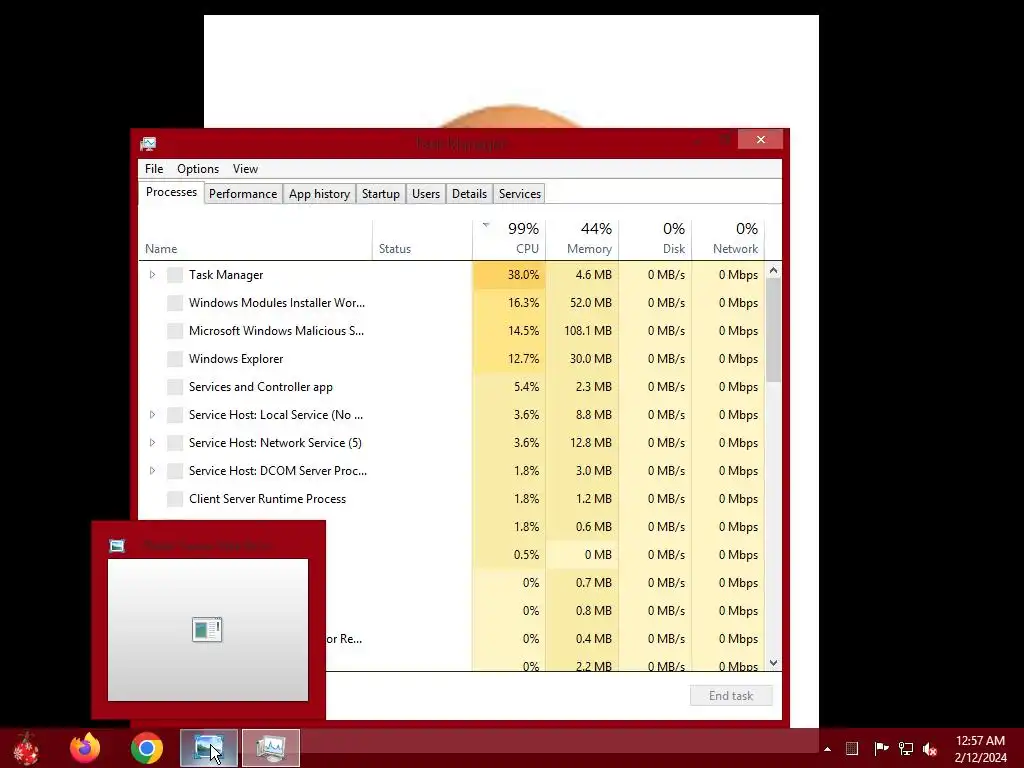Image resolution: width=1024 pixels, height=768 pixels.
Task: Expand the Task Manager process group
Action: point(152,275)
